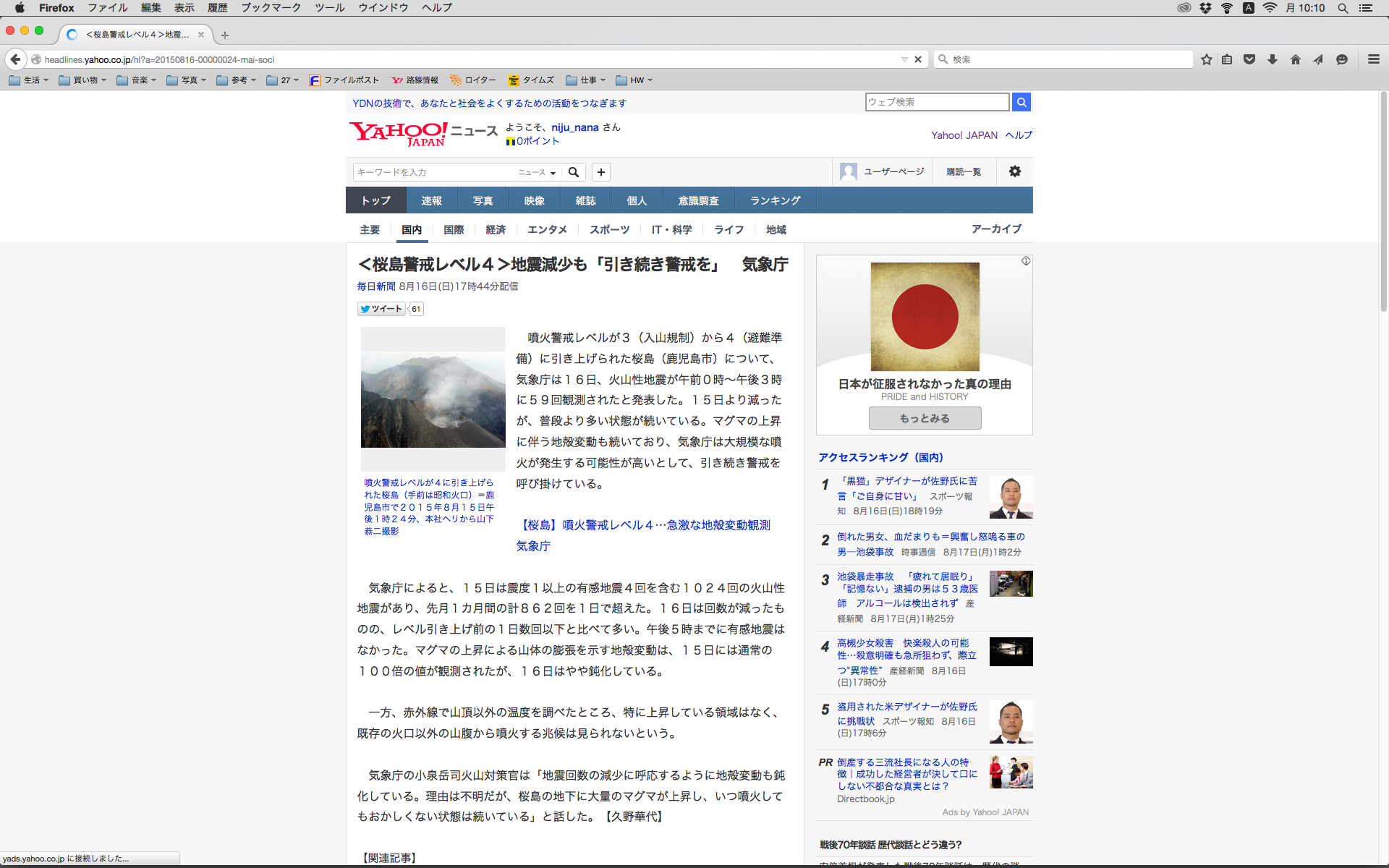Open Firefox hamburger menu
This screenshot has height=868, width=1389.
(x=1373, y=59)
